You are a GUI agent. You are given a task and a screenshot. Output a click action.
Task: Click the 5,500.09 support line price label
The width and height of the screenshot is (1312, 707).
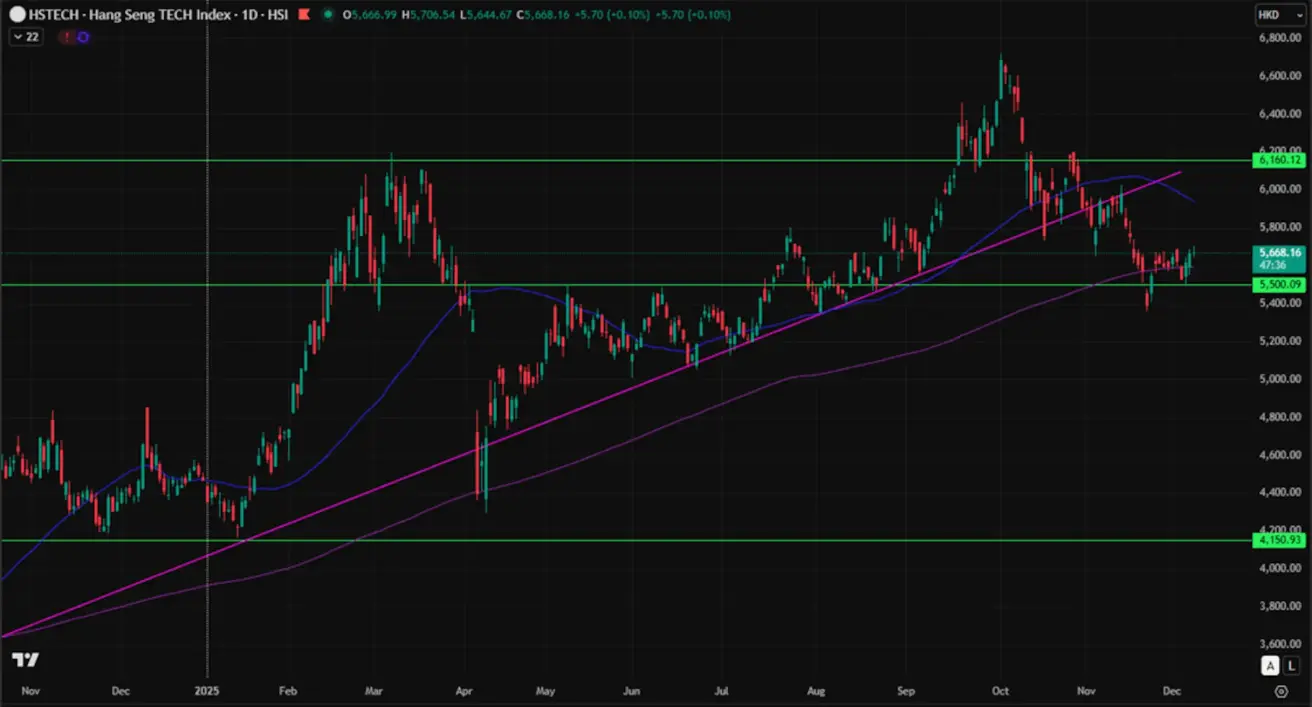(1280, 285)
